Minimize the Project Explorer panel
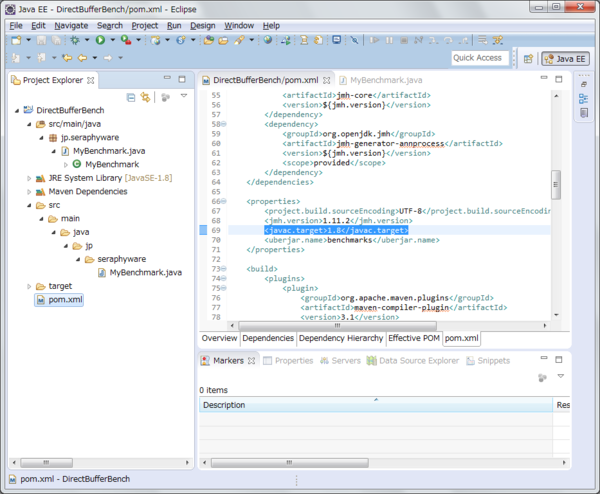 167,78
